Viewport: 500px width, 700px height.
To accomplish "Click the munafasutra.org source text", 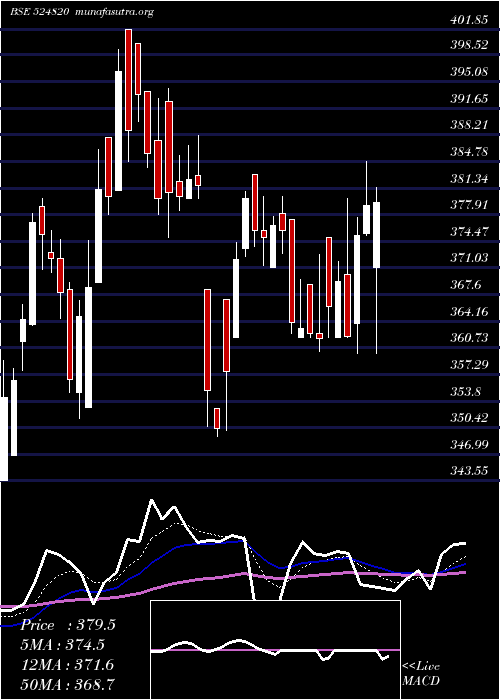I will pyautogui.click(x=115, y=12).
